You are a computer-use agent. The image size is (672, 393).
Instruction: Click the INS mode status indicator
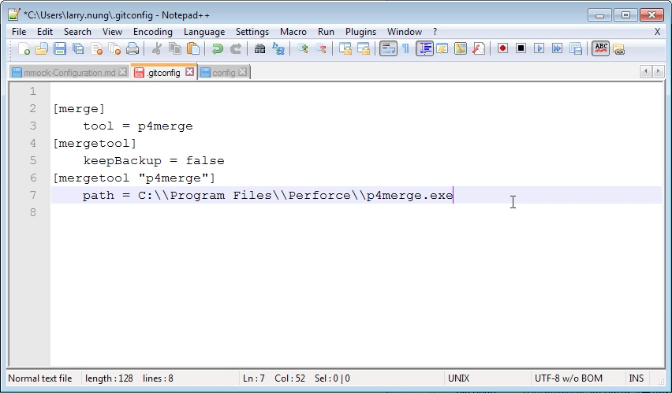(636, 378)
